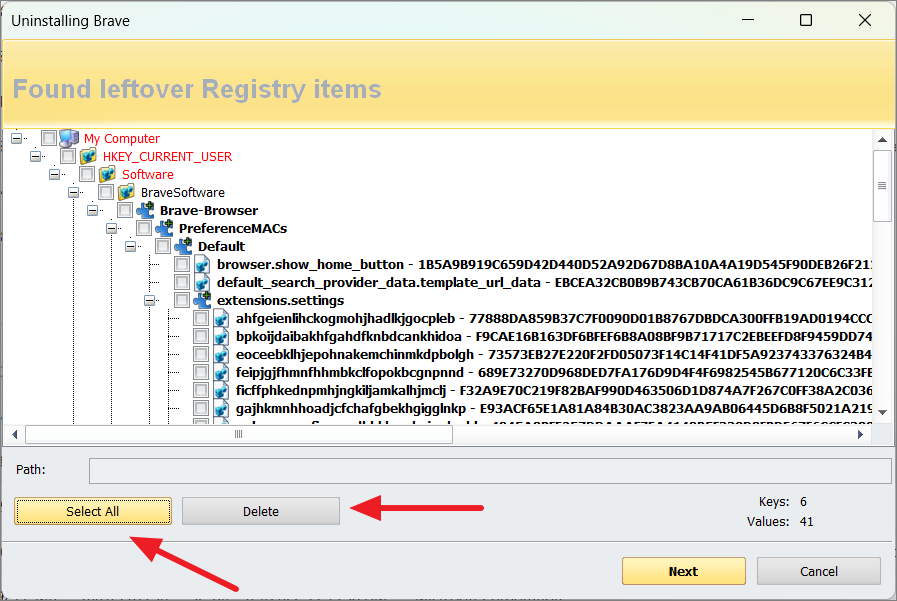This screenshot has width=897, height=601.
Task: Click the My Computer icon in the tree
Action: [69, 138]
